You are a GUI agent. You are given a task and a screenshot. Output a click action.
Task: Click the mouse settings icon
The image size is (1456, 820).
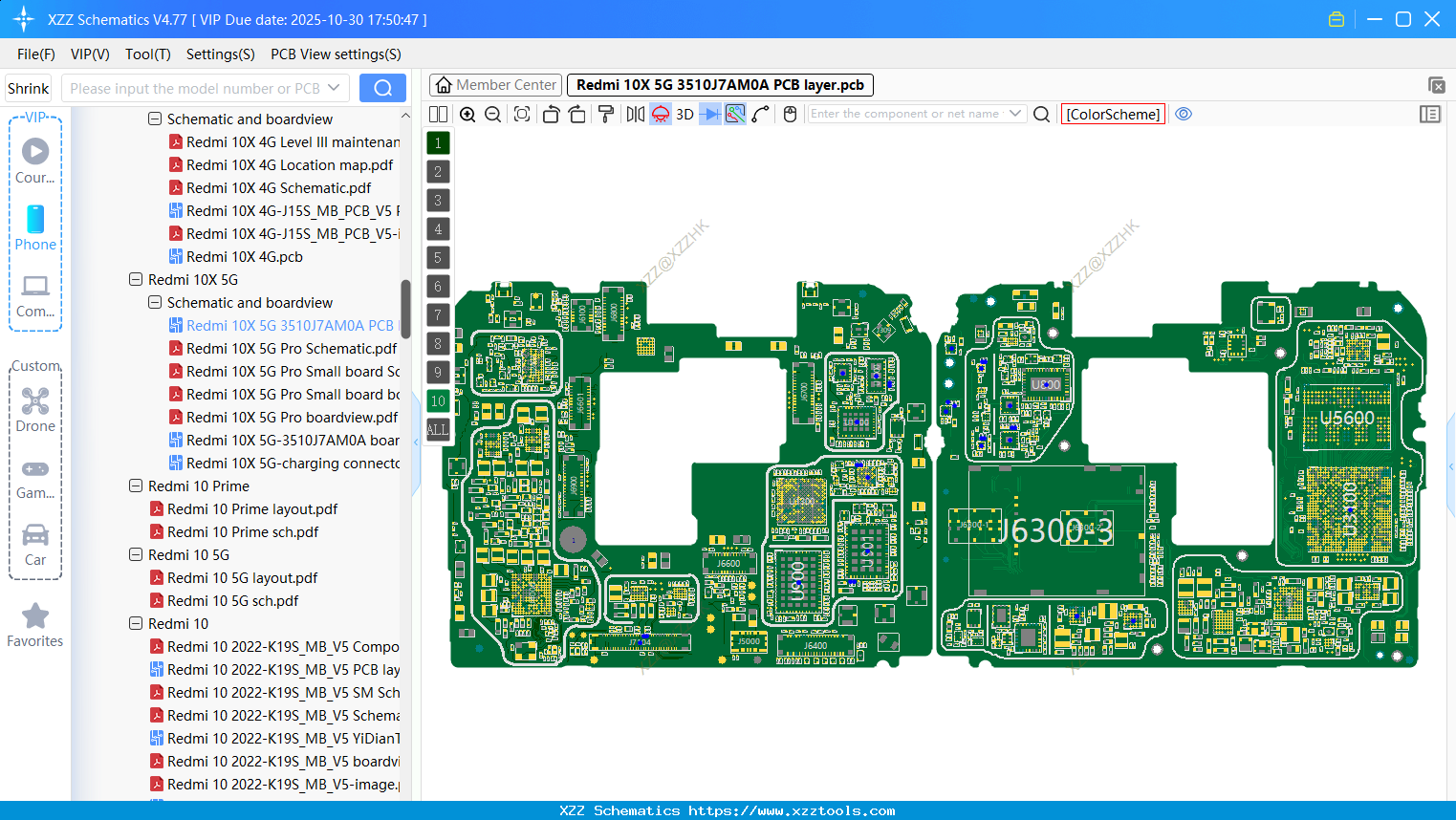(x=791, y=114)
